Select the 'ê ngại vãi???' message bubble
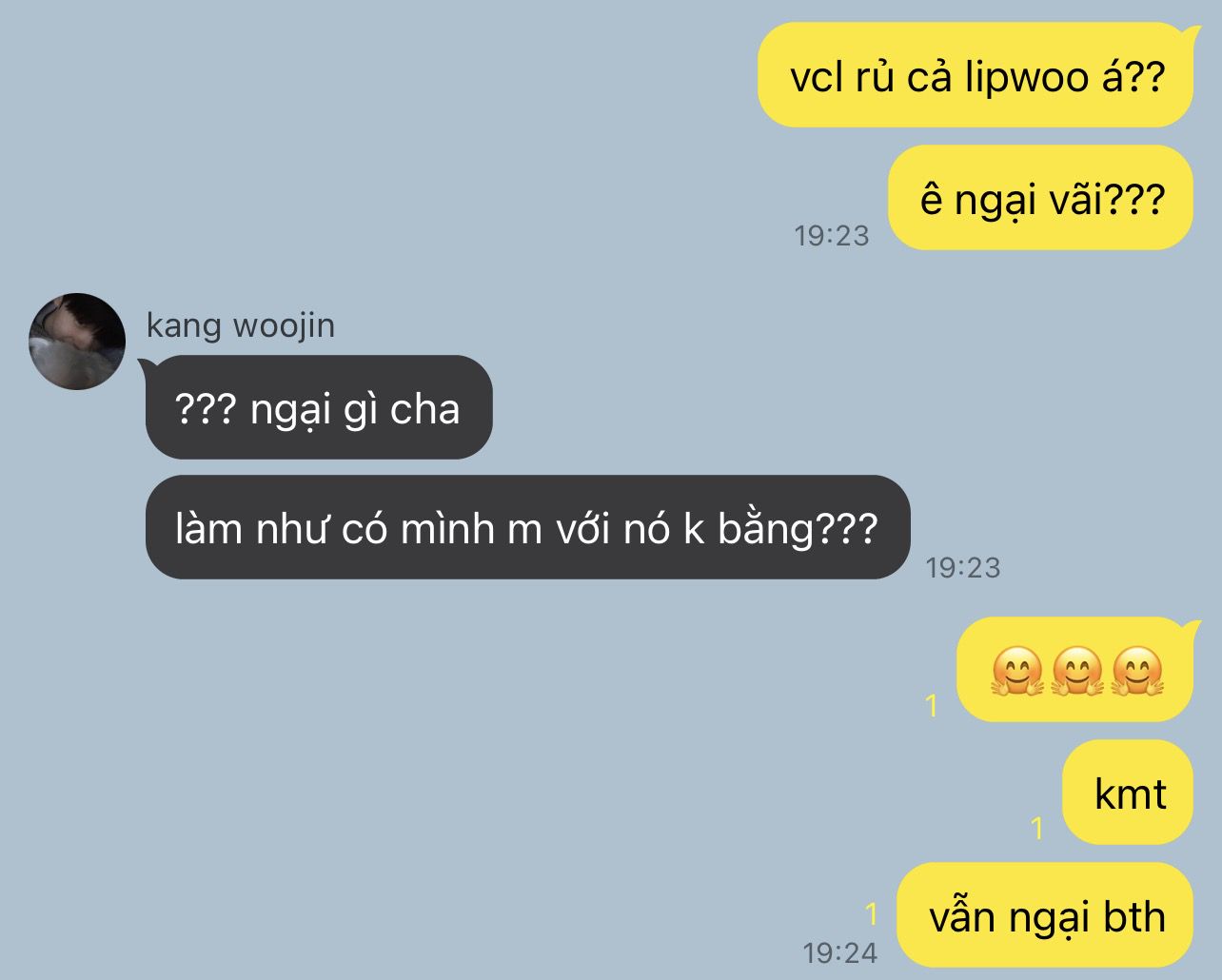 click(x=1040, y=198)
